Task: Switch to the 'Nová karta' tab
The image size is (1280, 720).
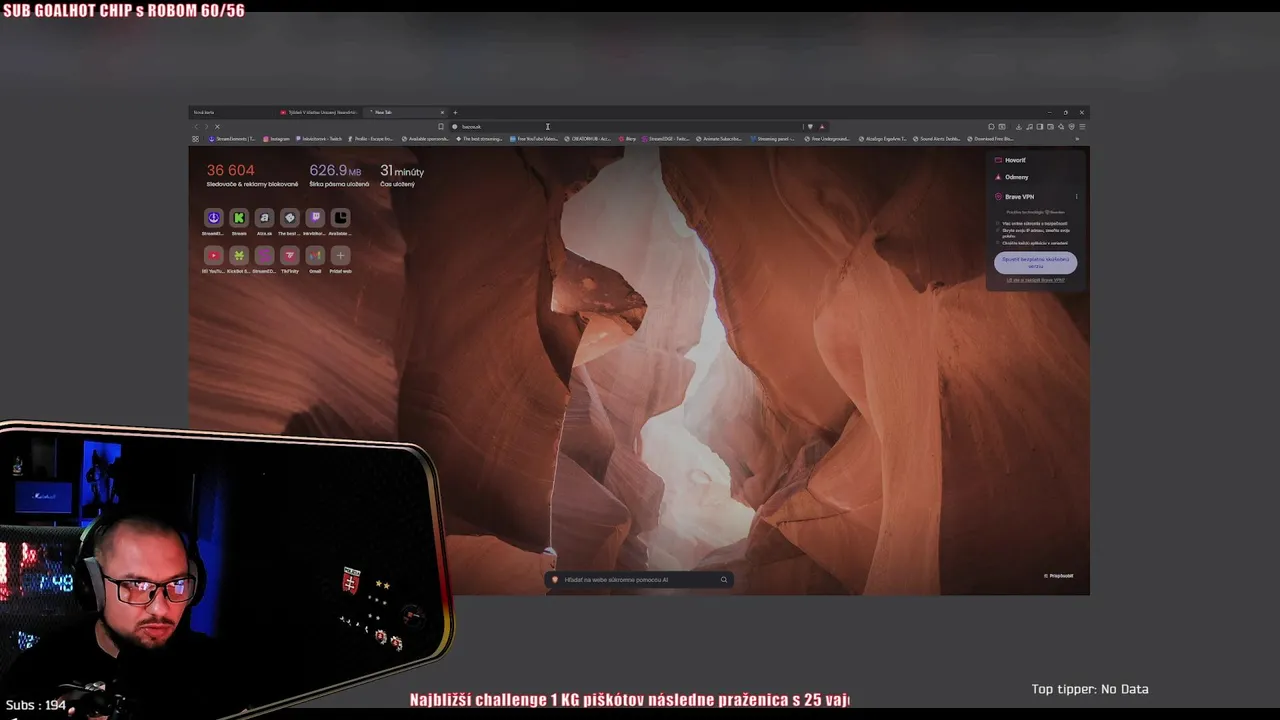Action: click(232, 112)
